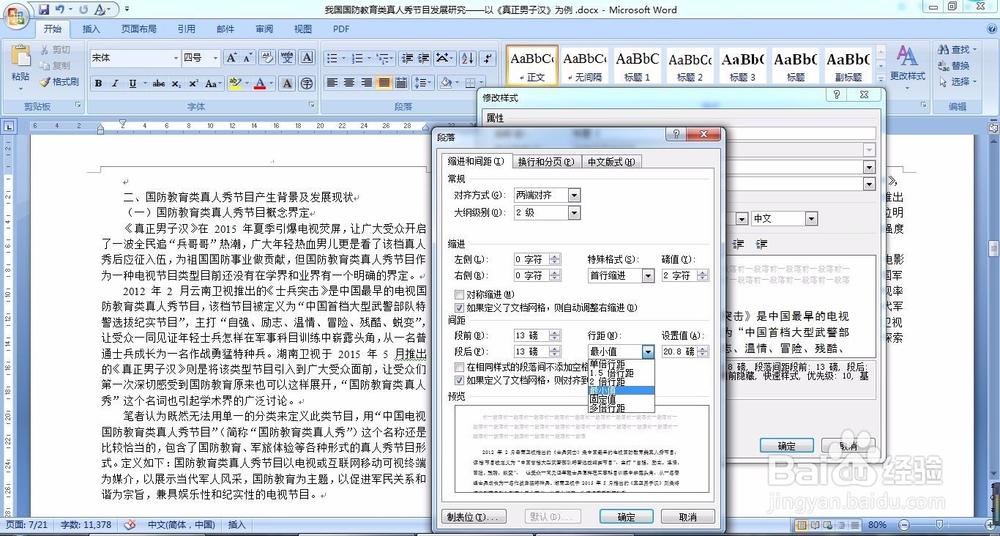Image resolution: width=1000 pixels, height=536 pixels.
Task: Click the Cut (剪切) scissors icon
Action: coord(45,50)
